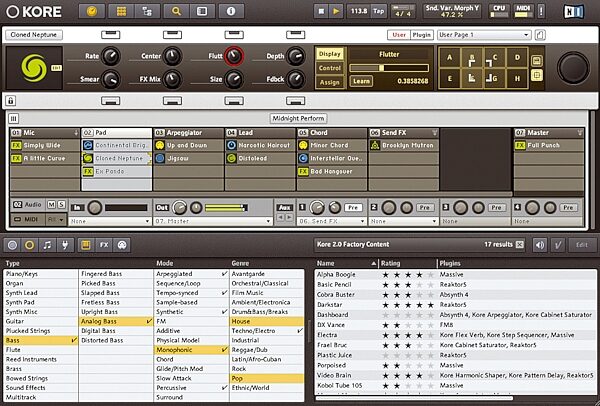Click the clock icon in top toolbar
600x406 pixels.
[x=92, y=11]
